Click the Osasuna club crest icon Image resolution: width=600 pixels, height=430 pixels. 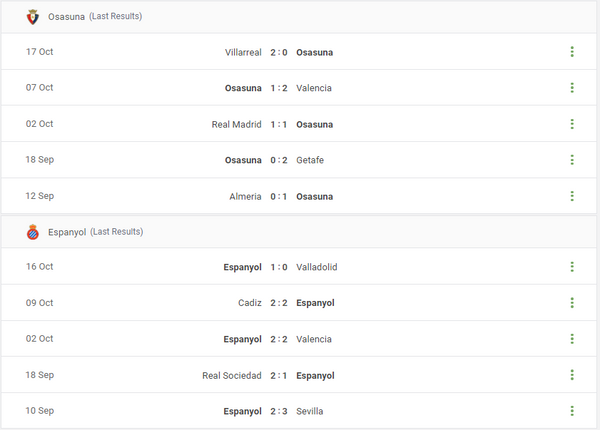33,17
